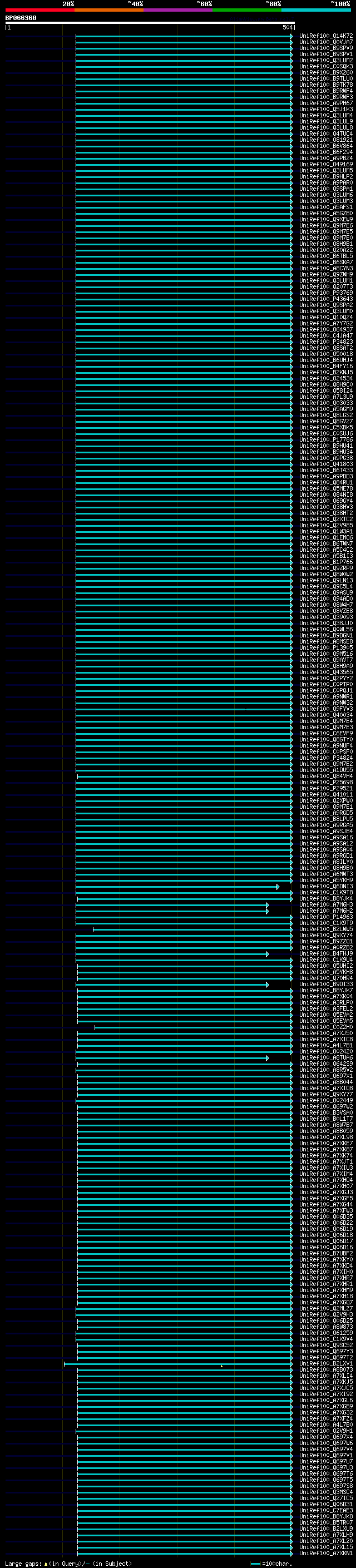This screenshot has height=1568, width=356.
Task: Click the red ~20% identity color band
Action: tap(40, 10)
